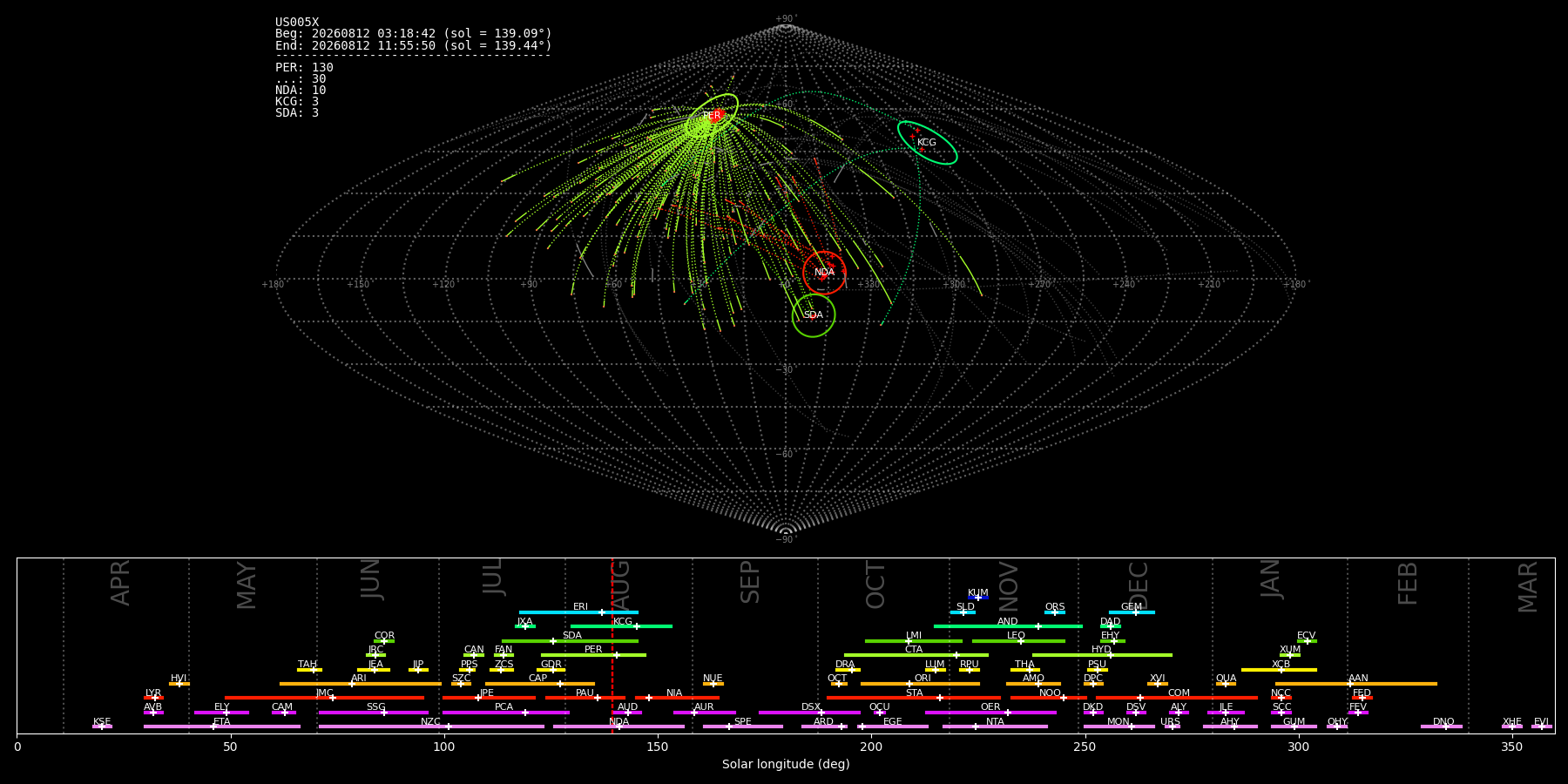
Task: Click the GEM cyan bar in timeline
Action: [x=1132, y=612]
